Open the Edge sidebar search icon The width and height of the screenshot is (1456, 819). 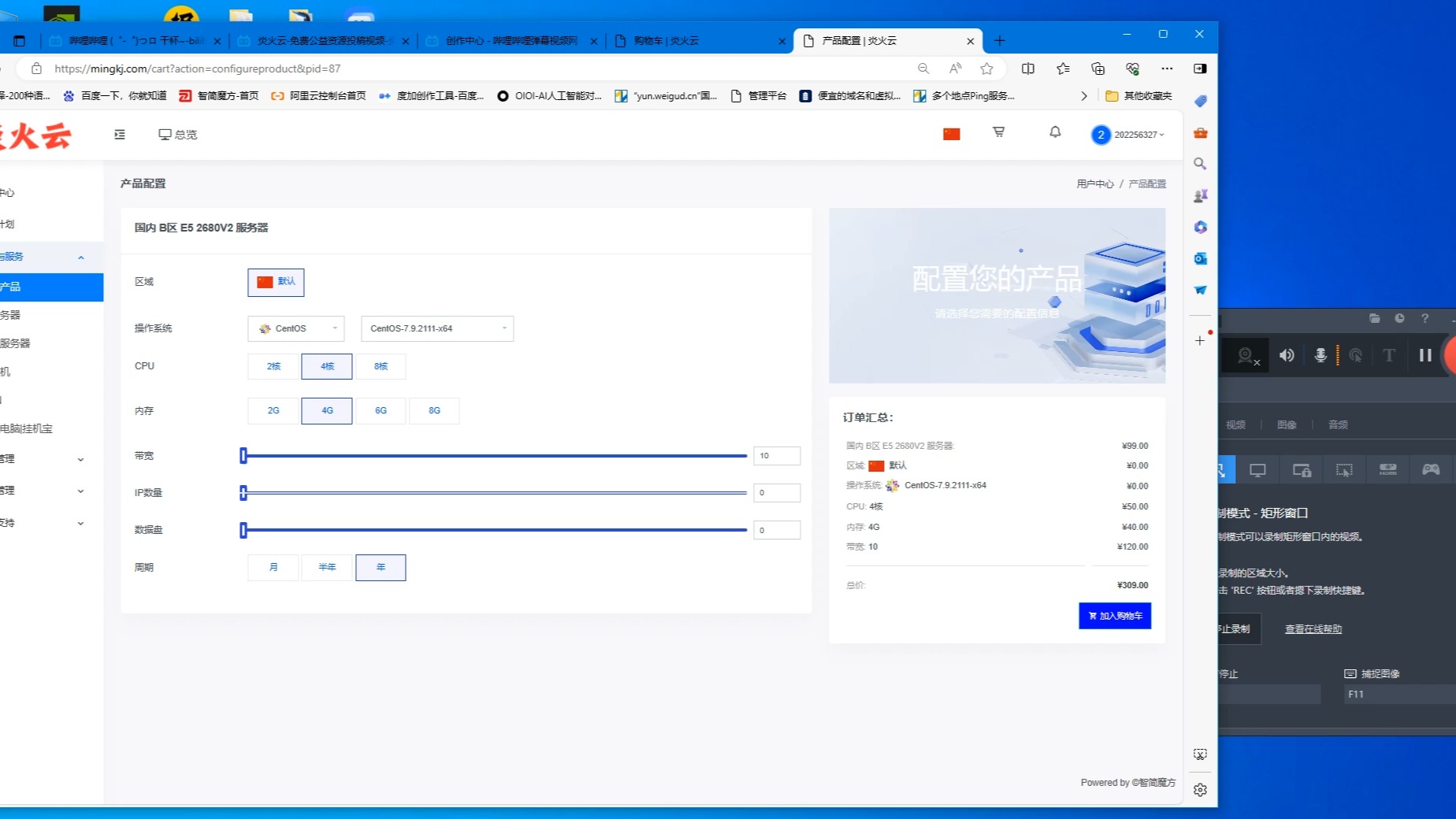coord(1200,164)
